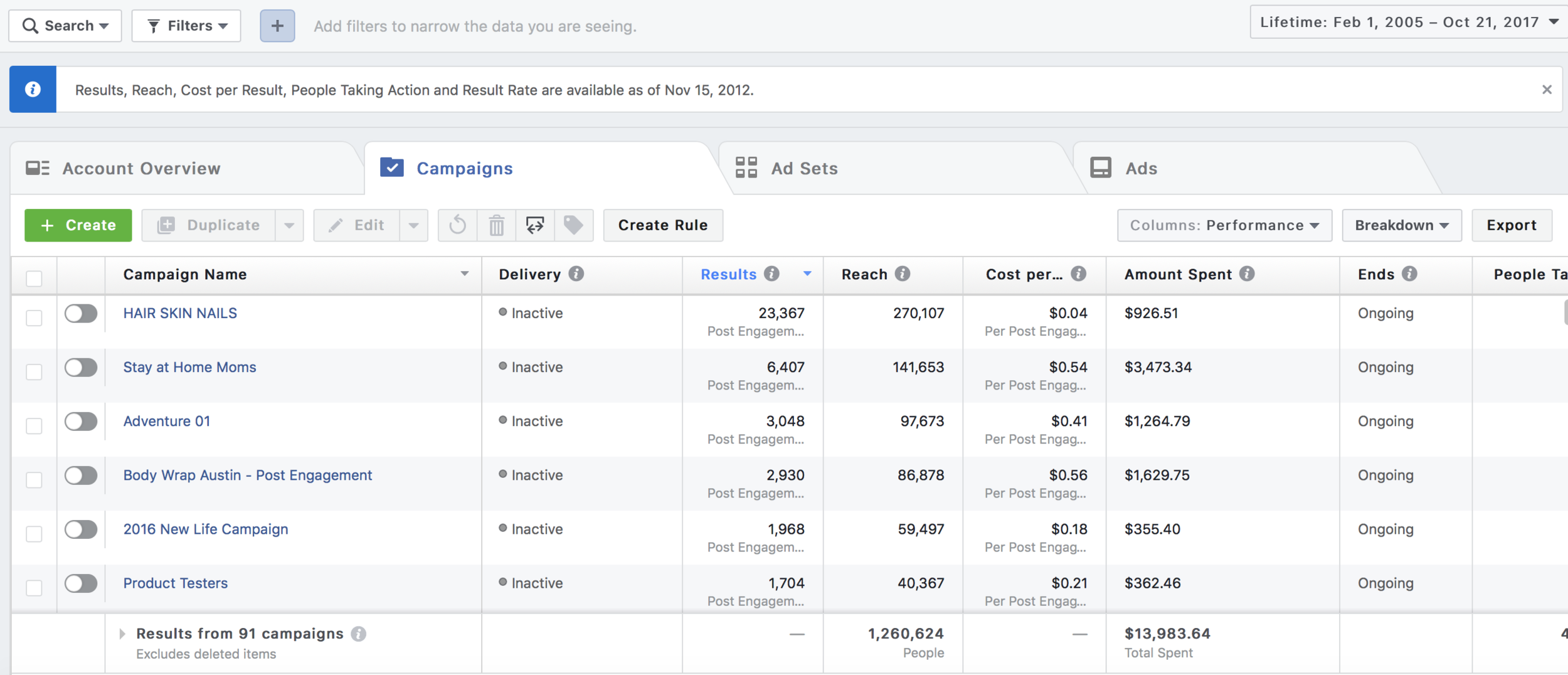Toggle on Product Testers campaign
Image resolution: width=1568 pixels, height=675 pixels.
click(x=81, y=583)
